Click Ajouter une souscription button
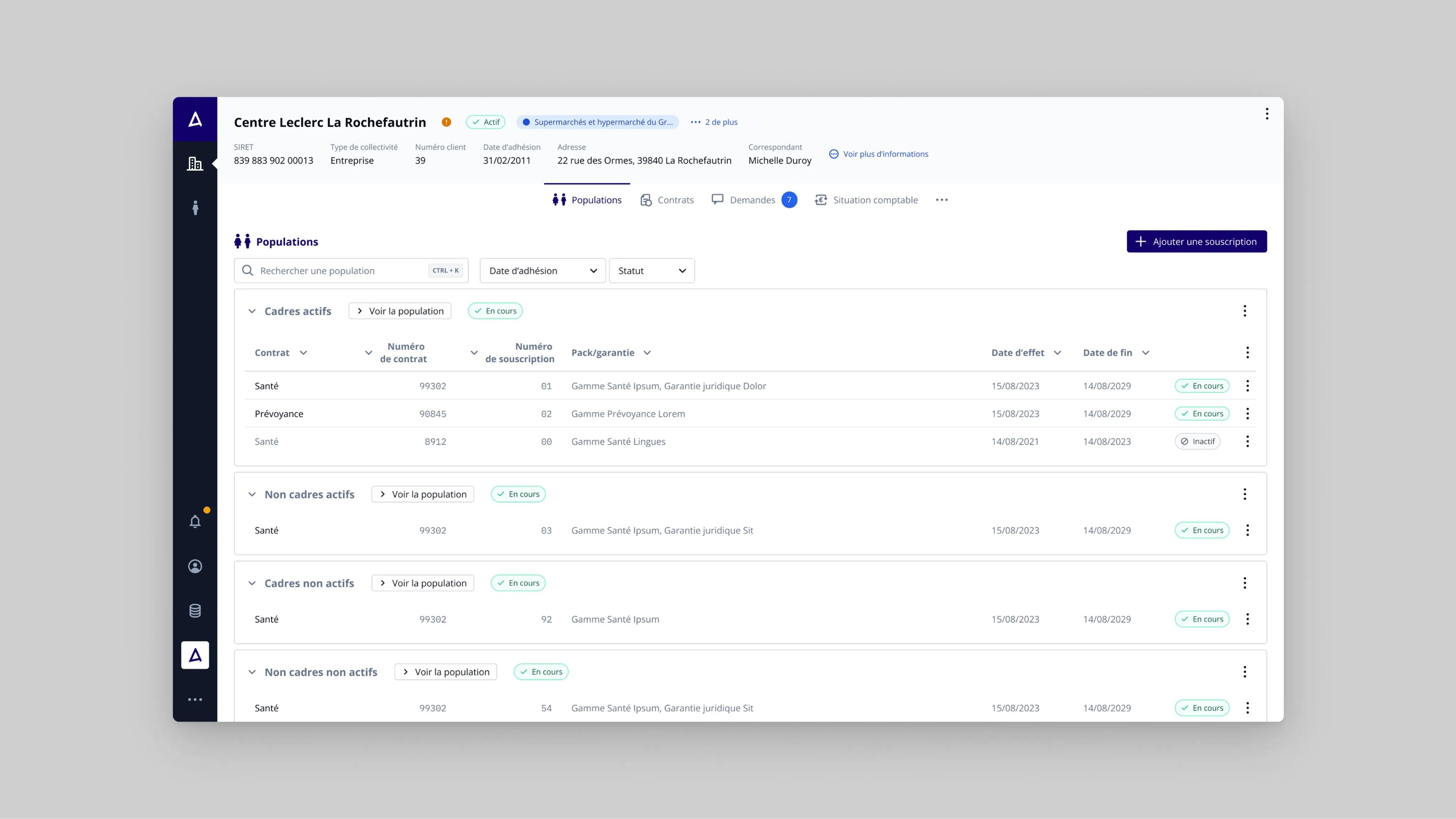The height and width of the screenshot is (819, 1456). [x=1196, y=241]
